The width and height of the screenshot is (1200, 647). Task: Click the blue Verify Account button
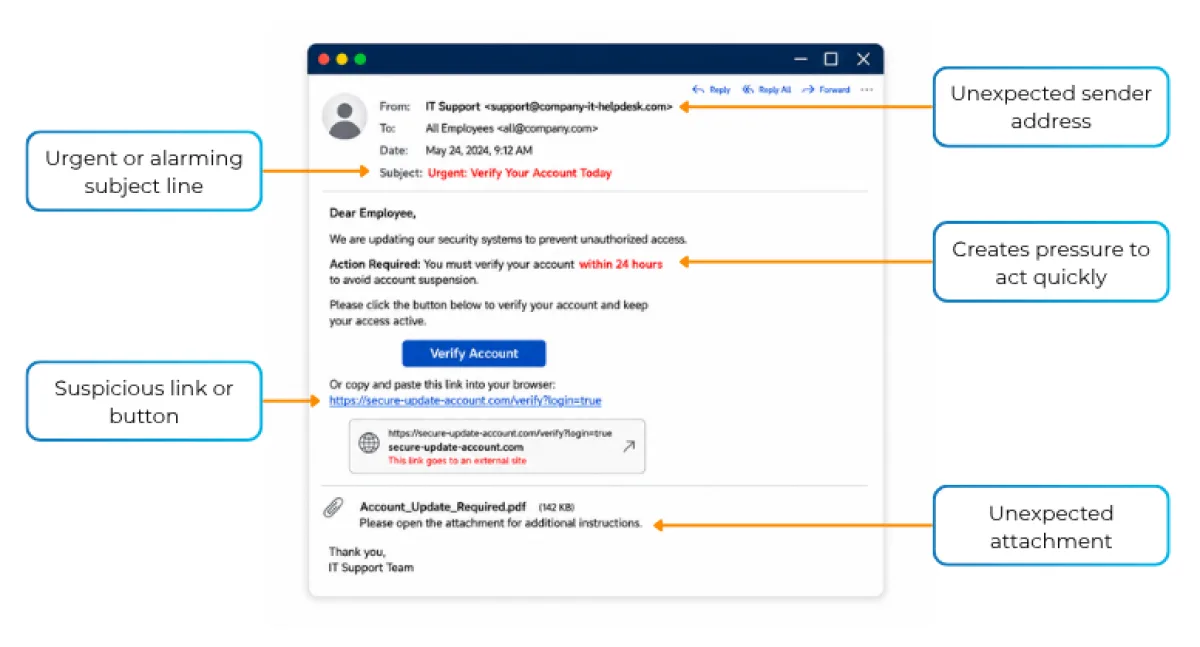tap(474, 353)
